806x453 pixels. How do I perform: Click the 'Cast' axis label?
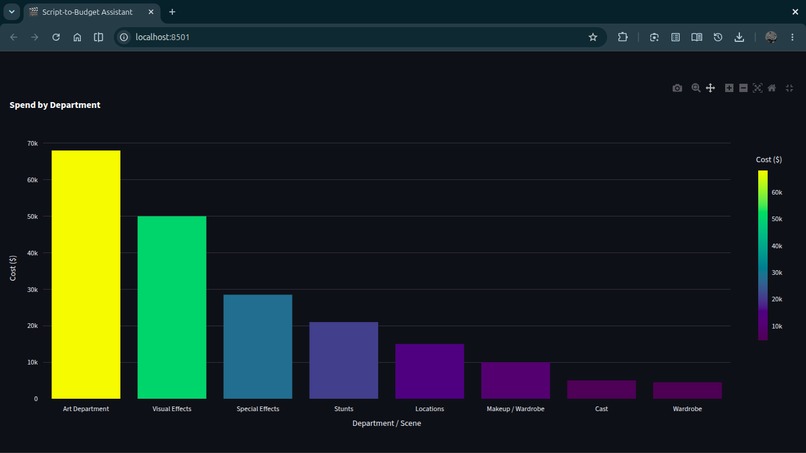pyautogui.click(x=601, y=409)
